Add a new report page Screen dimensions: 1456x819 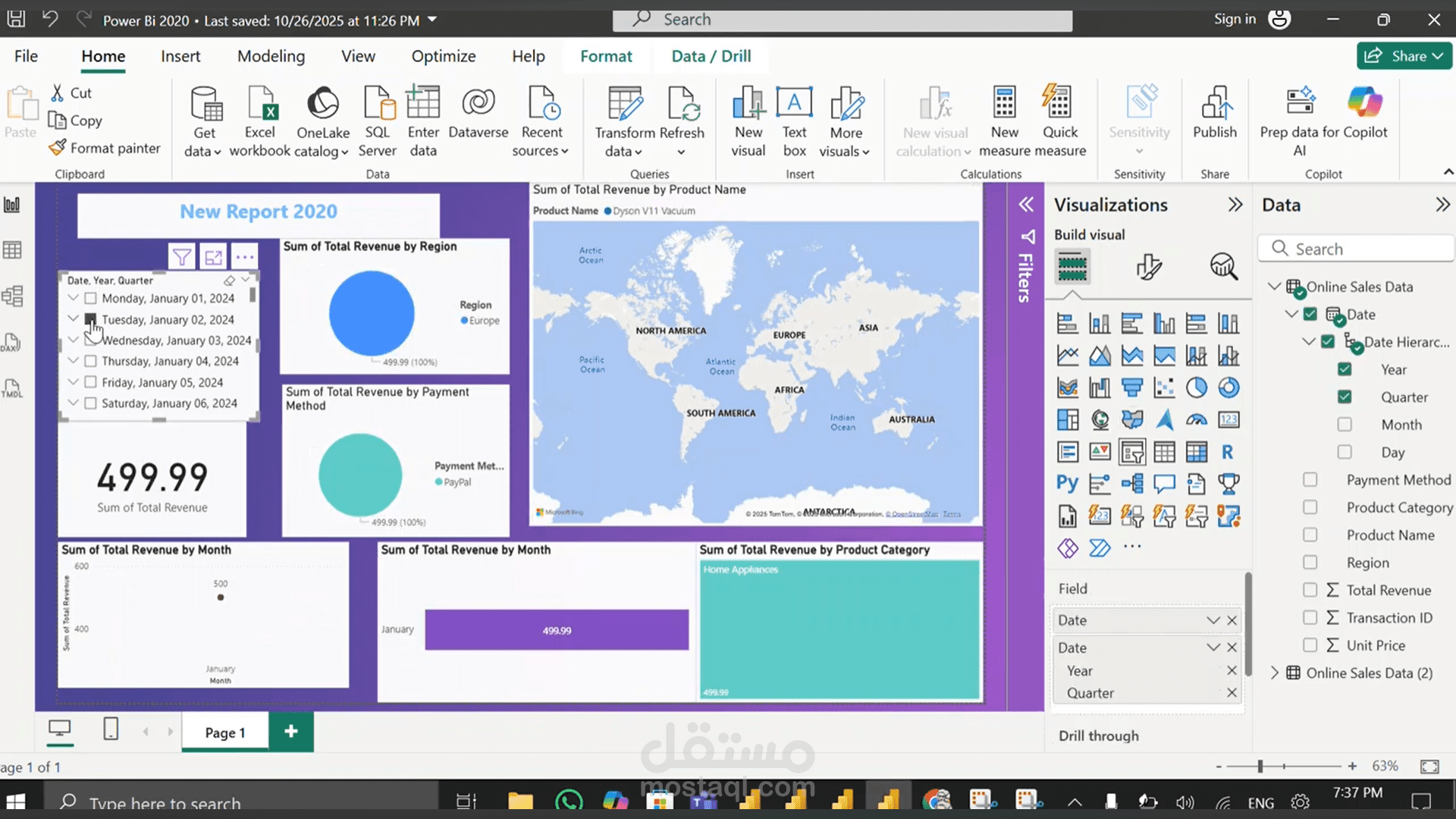click(291, 731)
